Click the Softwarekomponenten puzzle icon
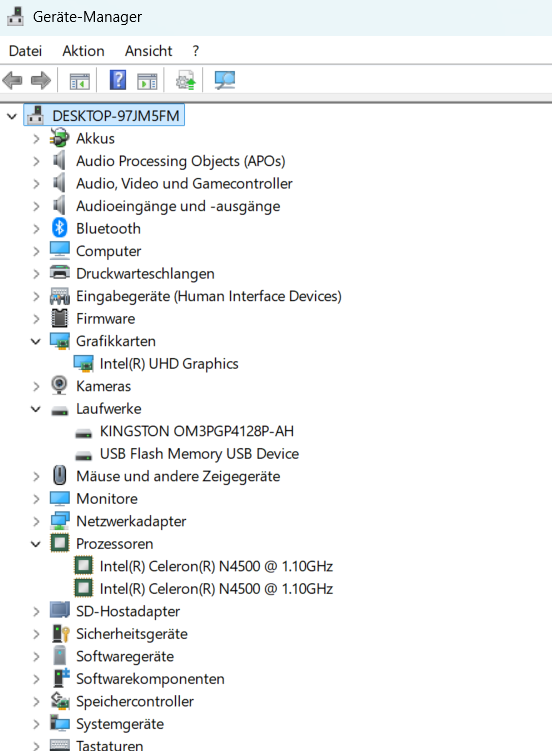This screenshot has width=552, height=751. [60, 678]
